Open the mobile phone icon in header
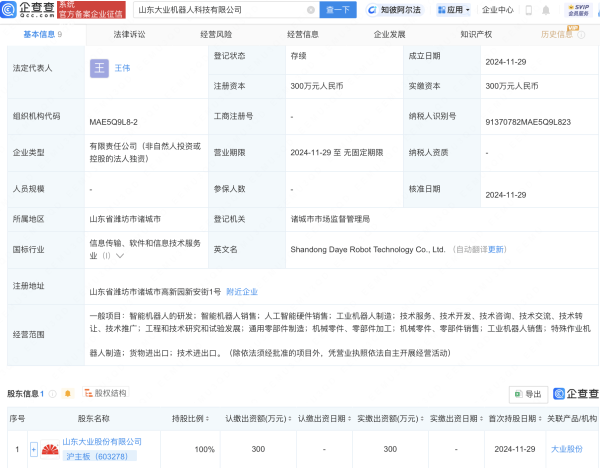 click(529, 10)
